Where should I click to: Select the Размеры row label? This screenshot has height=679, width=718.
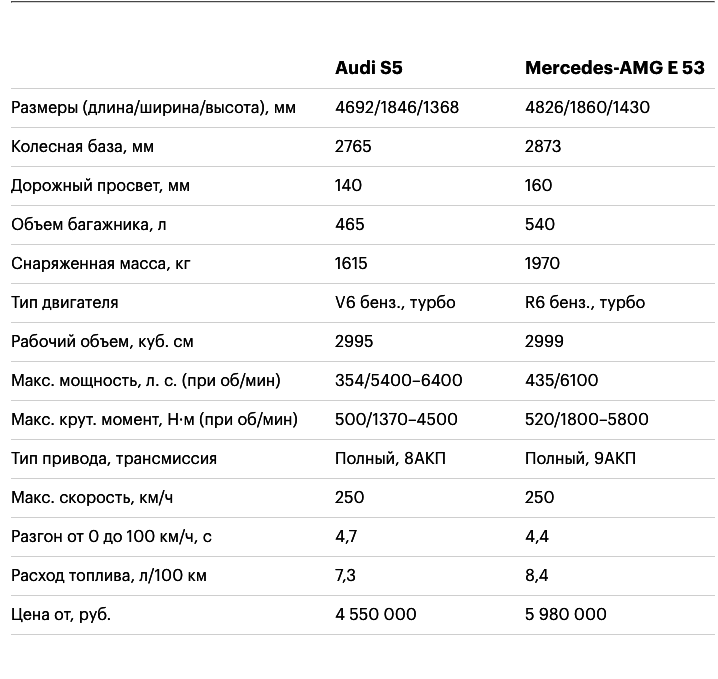click(x=153, y=108)
